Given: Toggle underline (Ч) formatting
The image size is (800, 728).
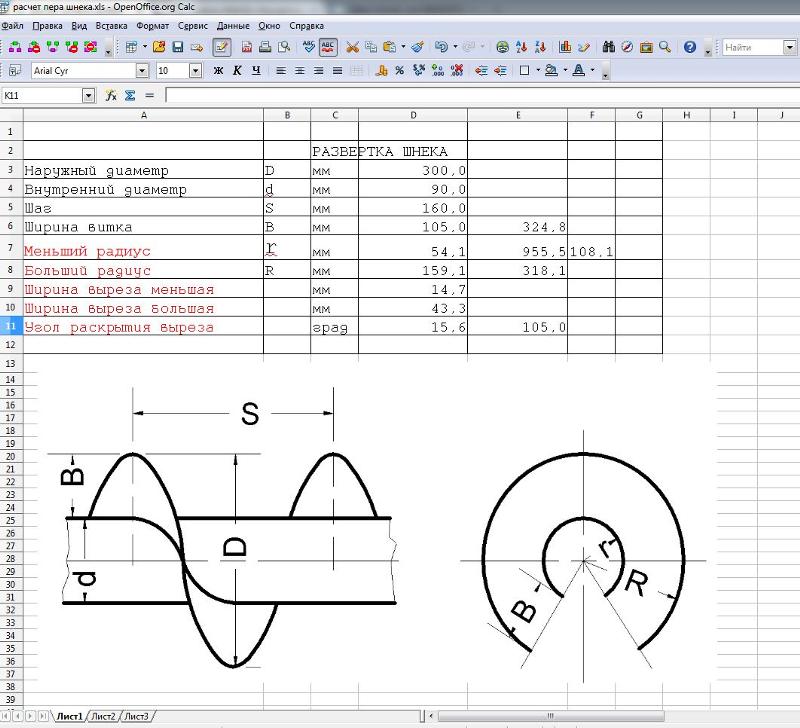Looking at the screenshot, I should (256, 70).
